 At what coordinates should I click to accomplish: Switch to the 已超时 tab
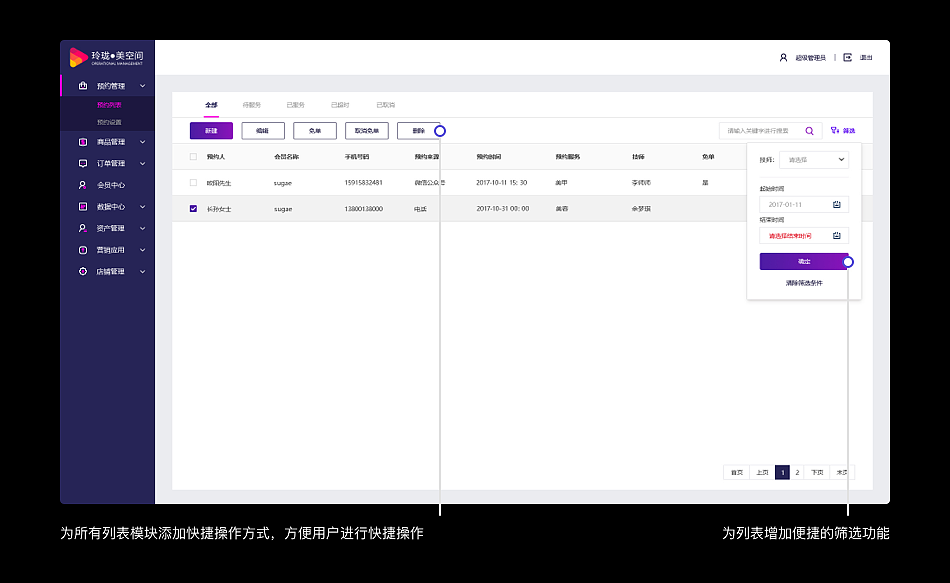click(340, 105)
